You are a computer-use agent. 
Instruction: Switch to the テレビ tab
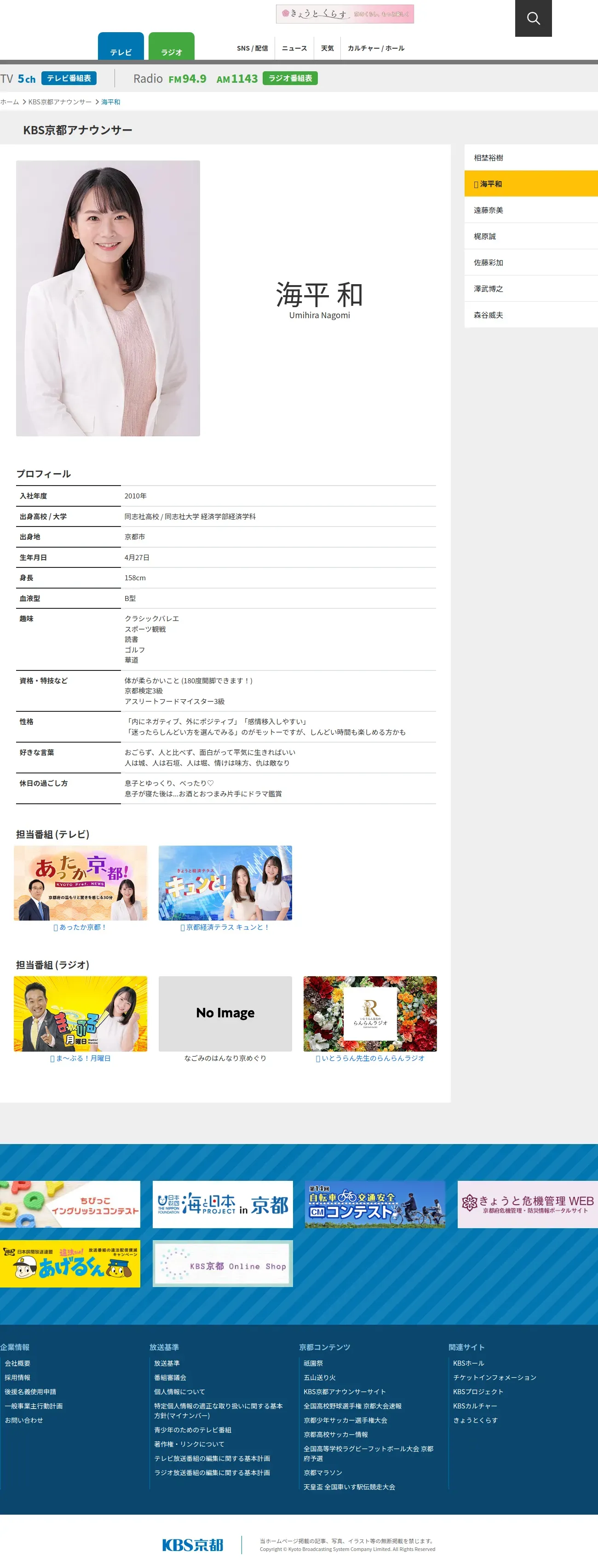click(x=121, y=47)
